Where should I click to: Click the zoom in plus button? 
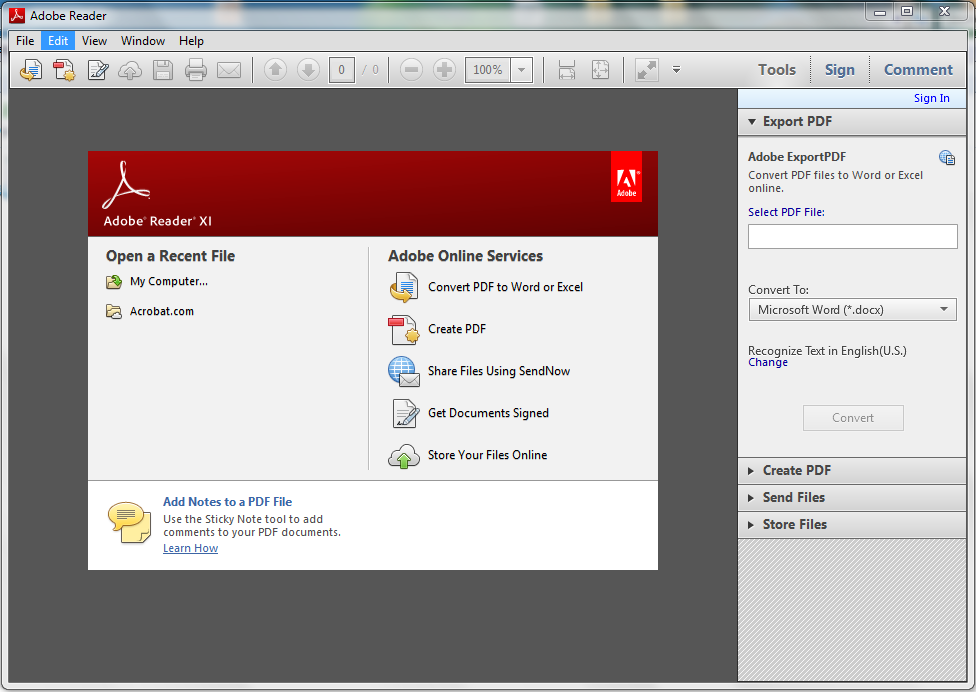tap(444, 70)
